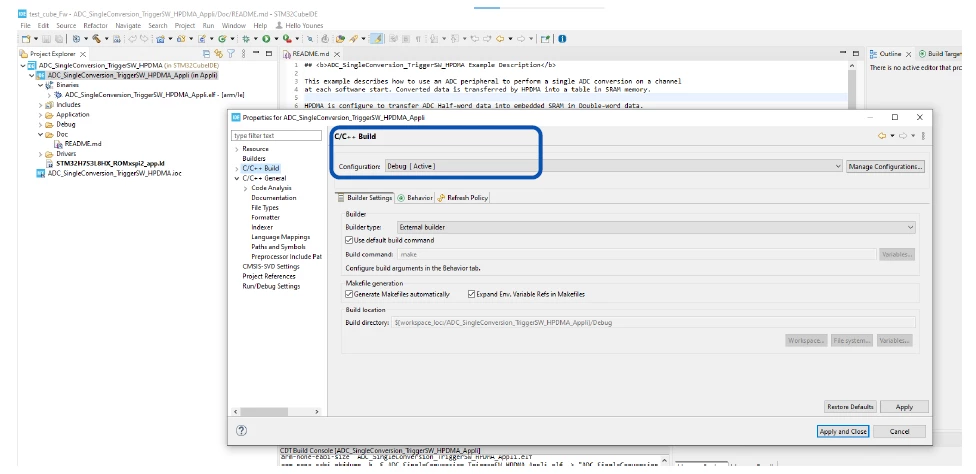The width and height of the screenshot is (976, 474).
Task: Expand the Drivers folder in Project Explorer
Action: point(41,154)
